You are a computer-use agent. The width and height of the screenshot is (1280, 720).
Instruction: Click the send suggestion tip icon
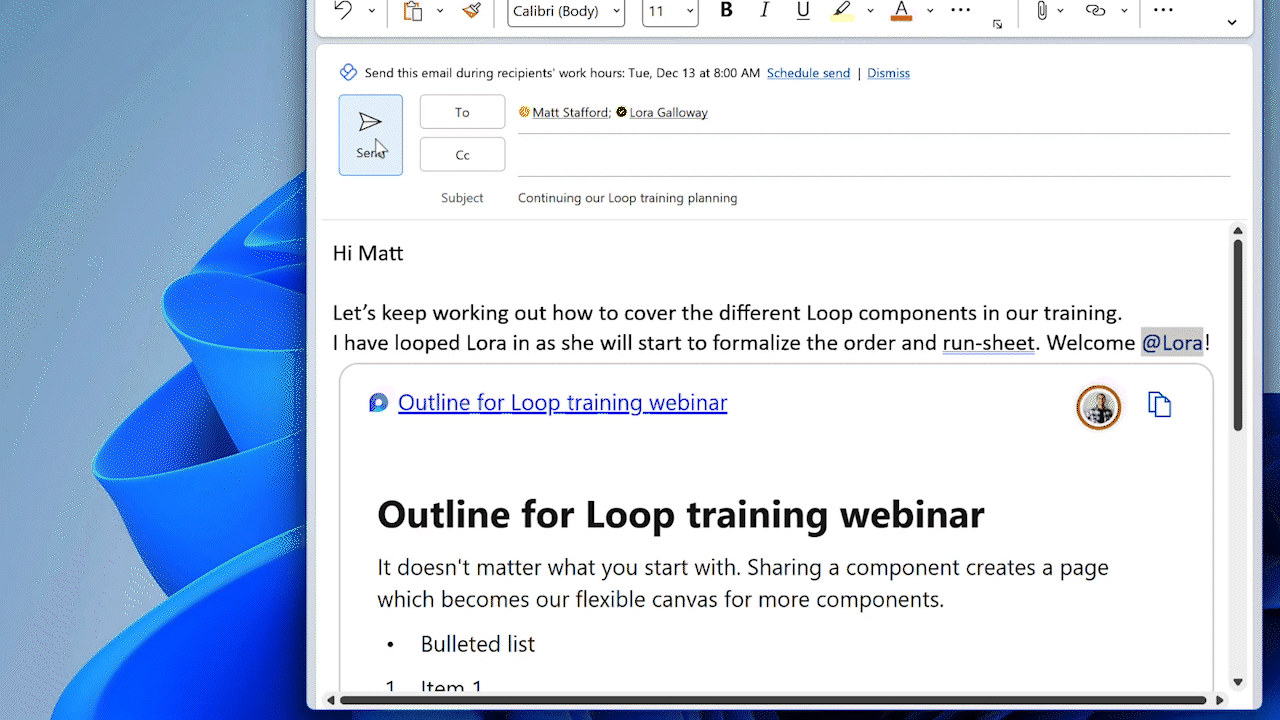pos(348,72)
